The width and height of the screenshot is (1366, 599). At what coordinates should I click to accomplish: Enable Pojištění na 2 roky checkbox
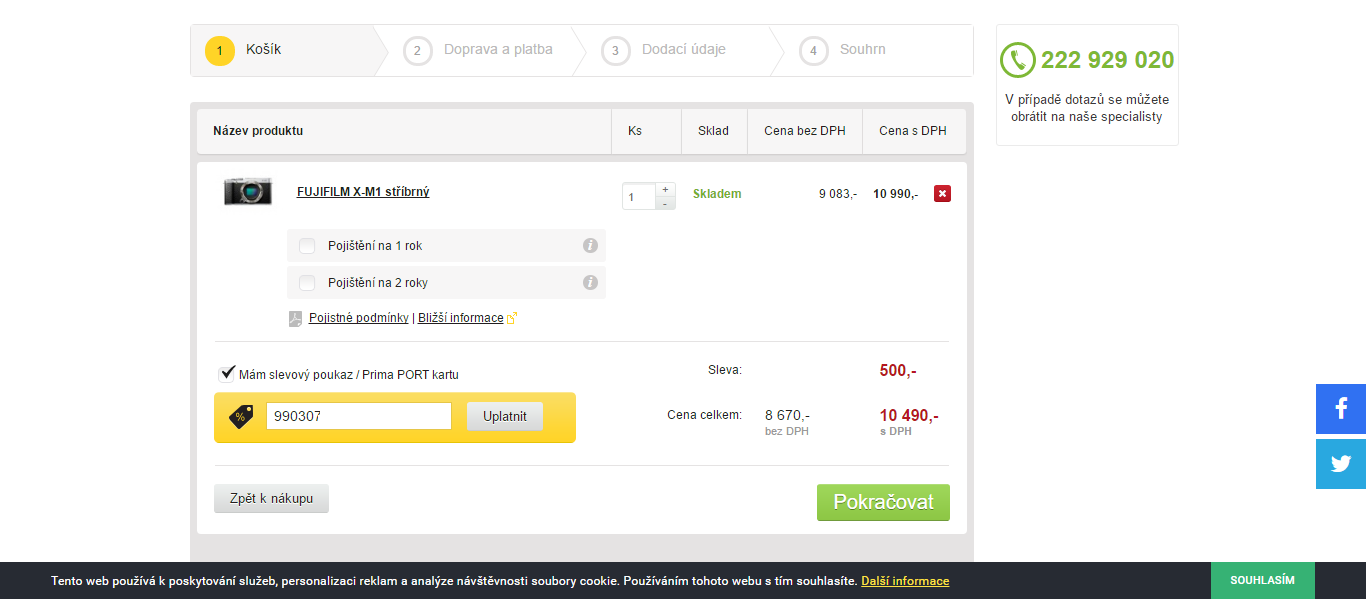pos(307,283)
